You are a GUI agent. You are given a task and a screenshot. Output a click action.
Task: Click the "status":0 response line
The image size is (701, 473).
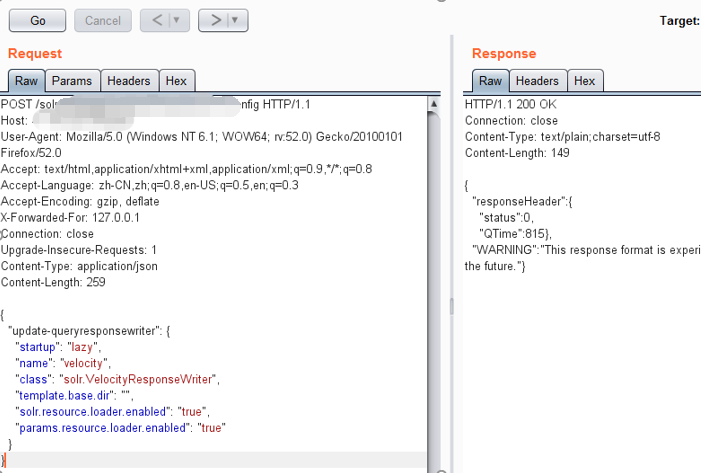507,218
